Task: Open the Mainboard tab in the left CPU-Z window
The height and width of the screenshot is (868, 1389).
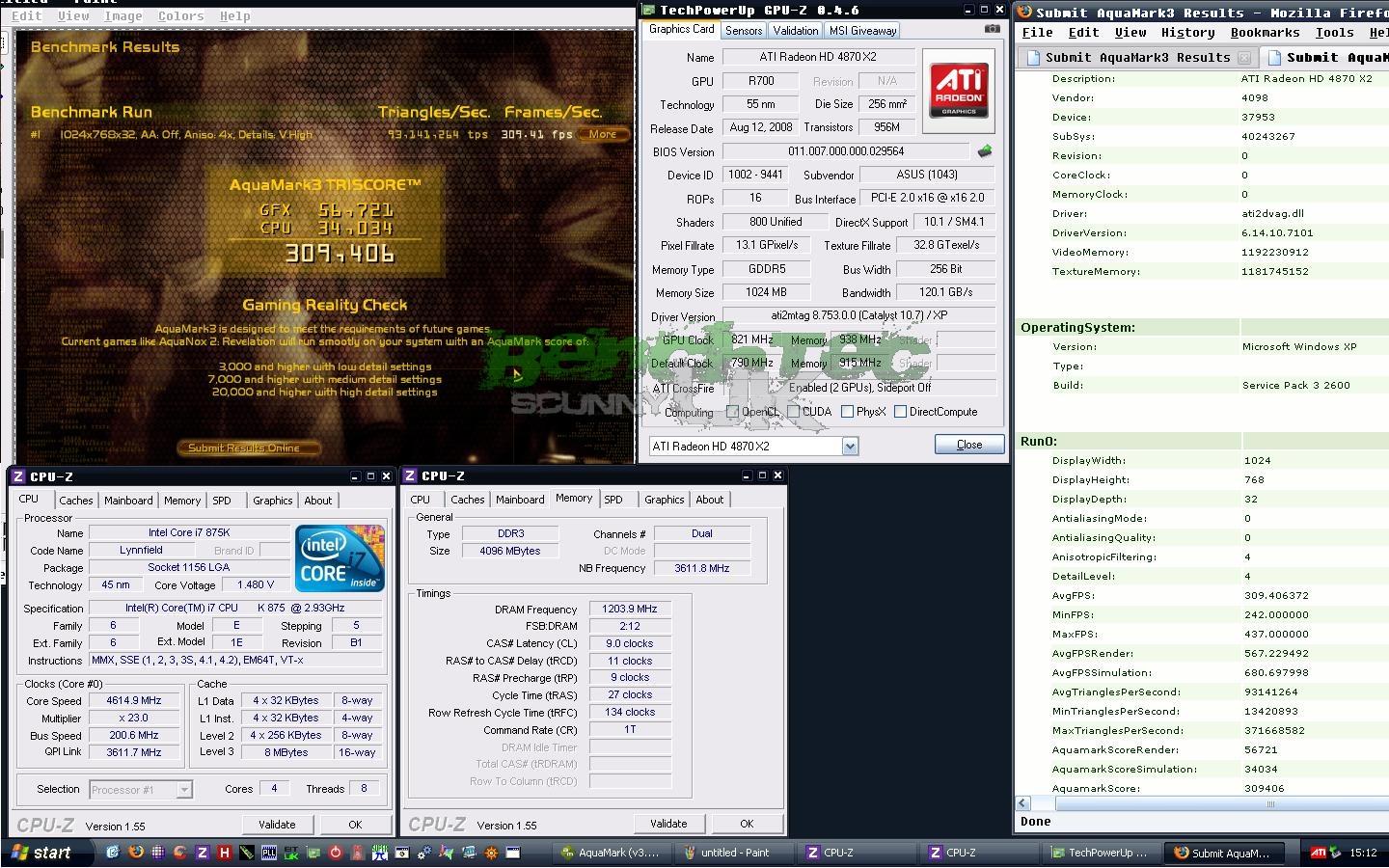Action: [128, 501]
